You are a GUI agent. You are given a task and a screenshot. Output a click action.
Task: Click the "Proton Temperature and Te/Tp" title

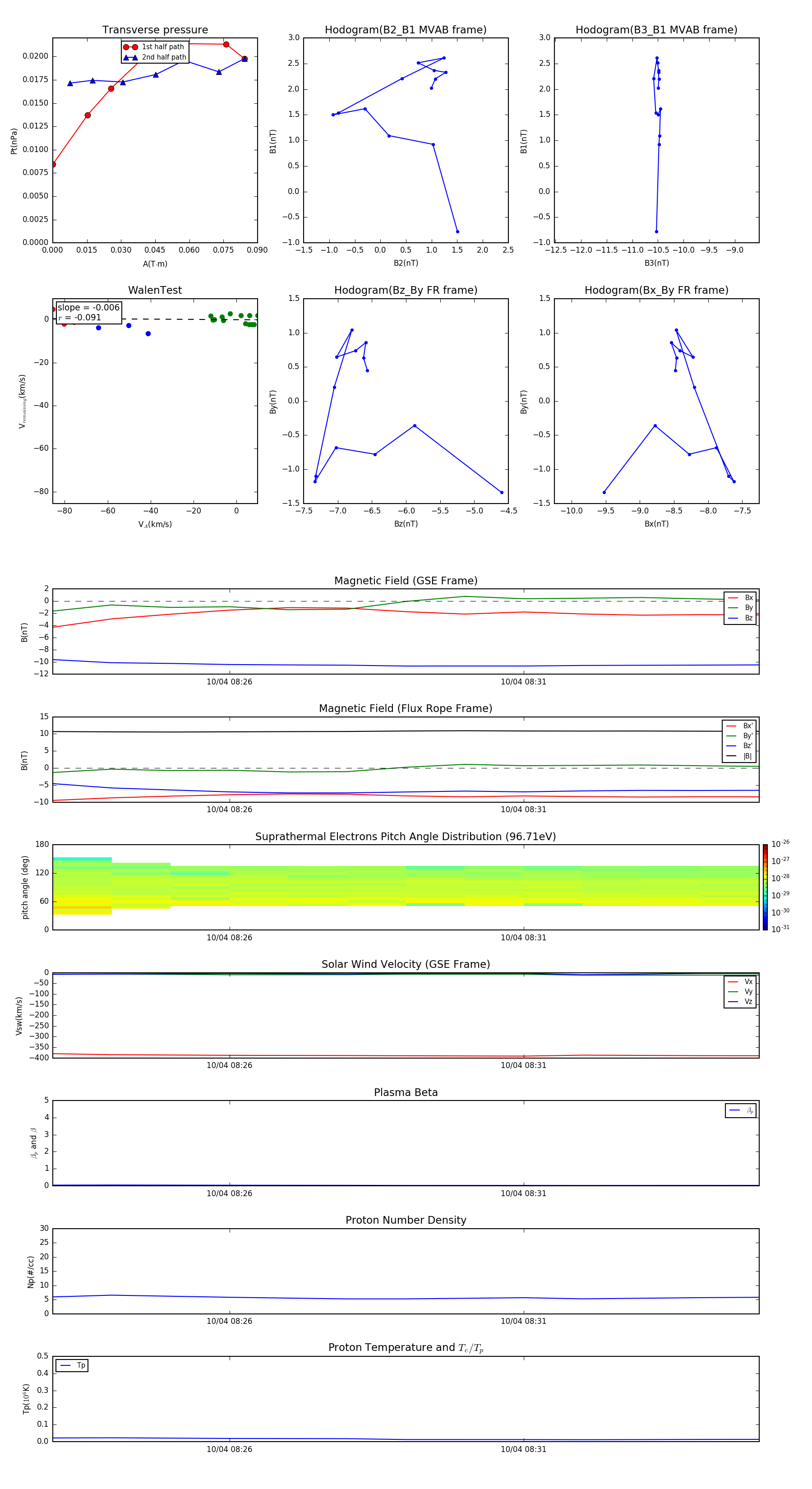point(406,1347)
